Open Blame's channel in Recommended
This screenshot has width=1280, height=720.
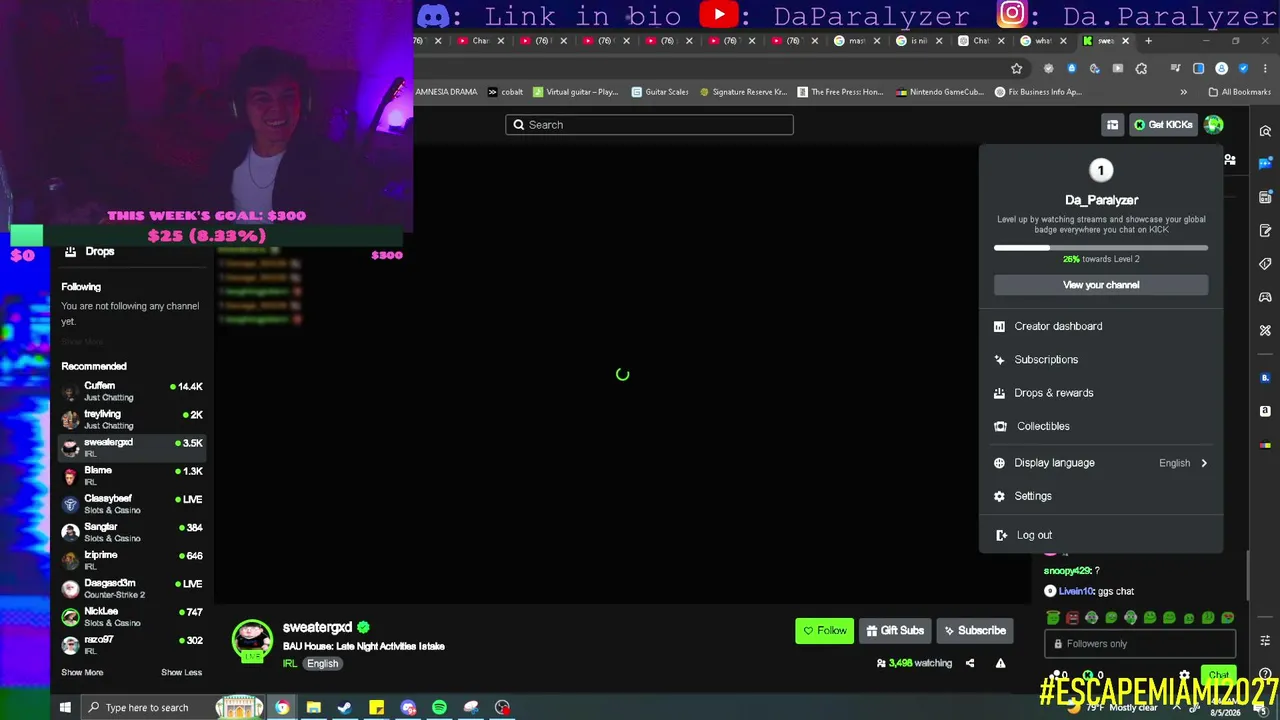pos(132,476)
